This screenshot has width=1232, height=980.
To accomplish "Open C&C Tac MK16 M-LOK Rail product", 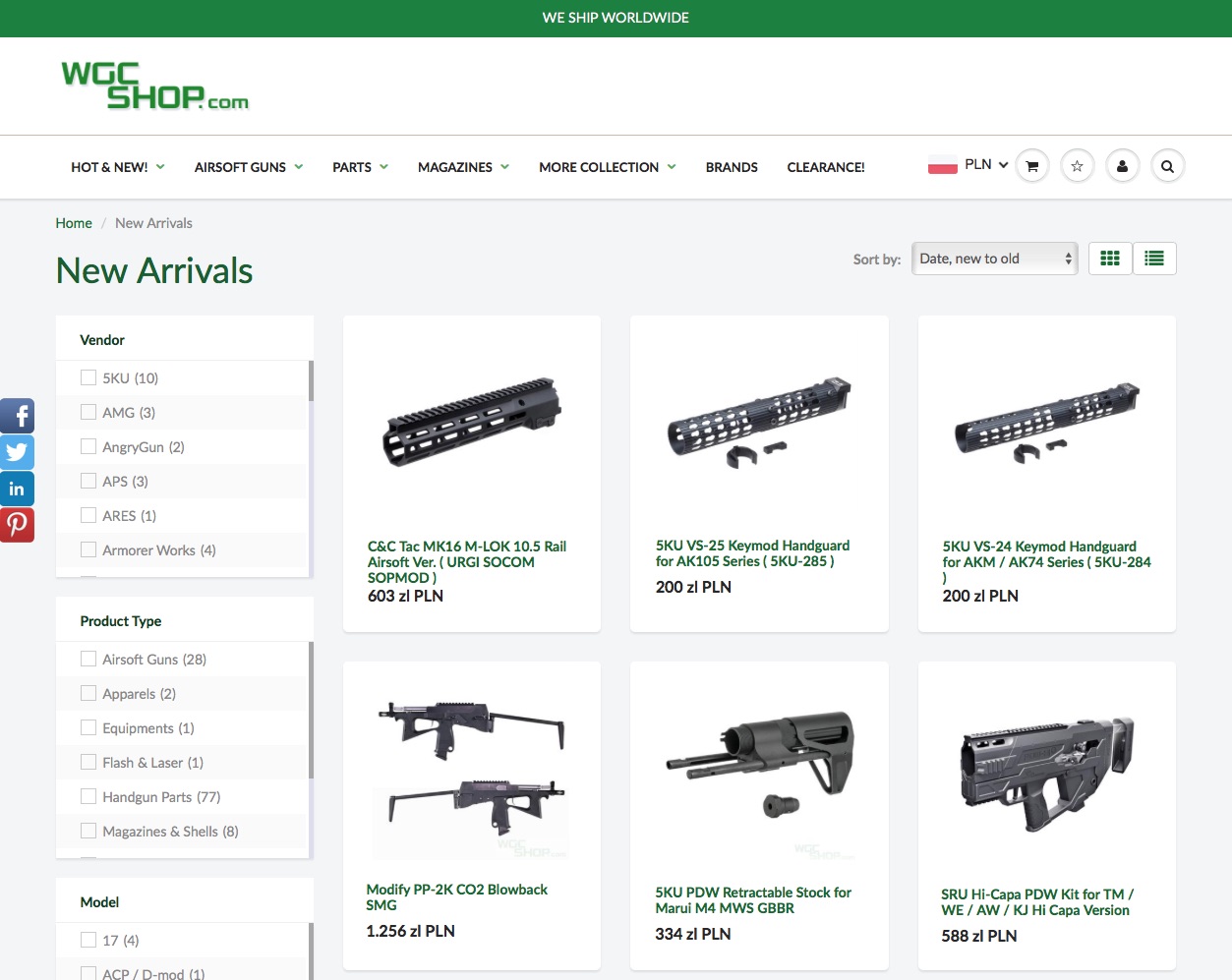I will point(467,562).
